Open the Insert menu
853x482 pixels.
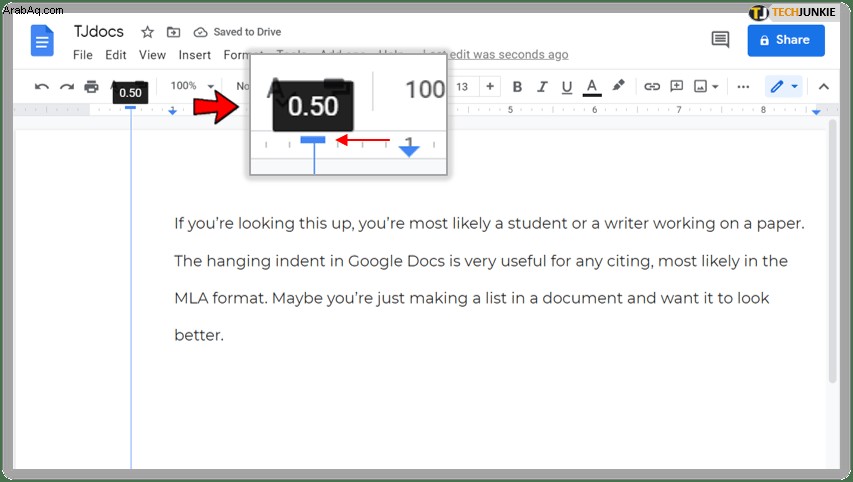(x=195, y=55)
